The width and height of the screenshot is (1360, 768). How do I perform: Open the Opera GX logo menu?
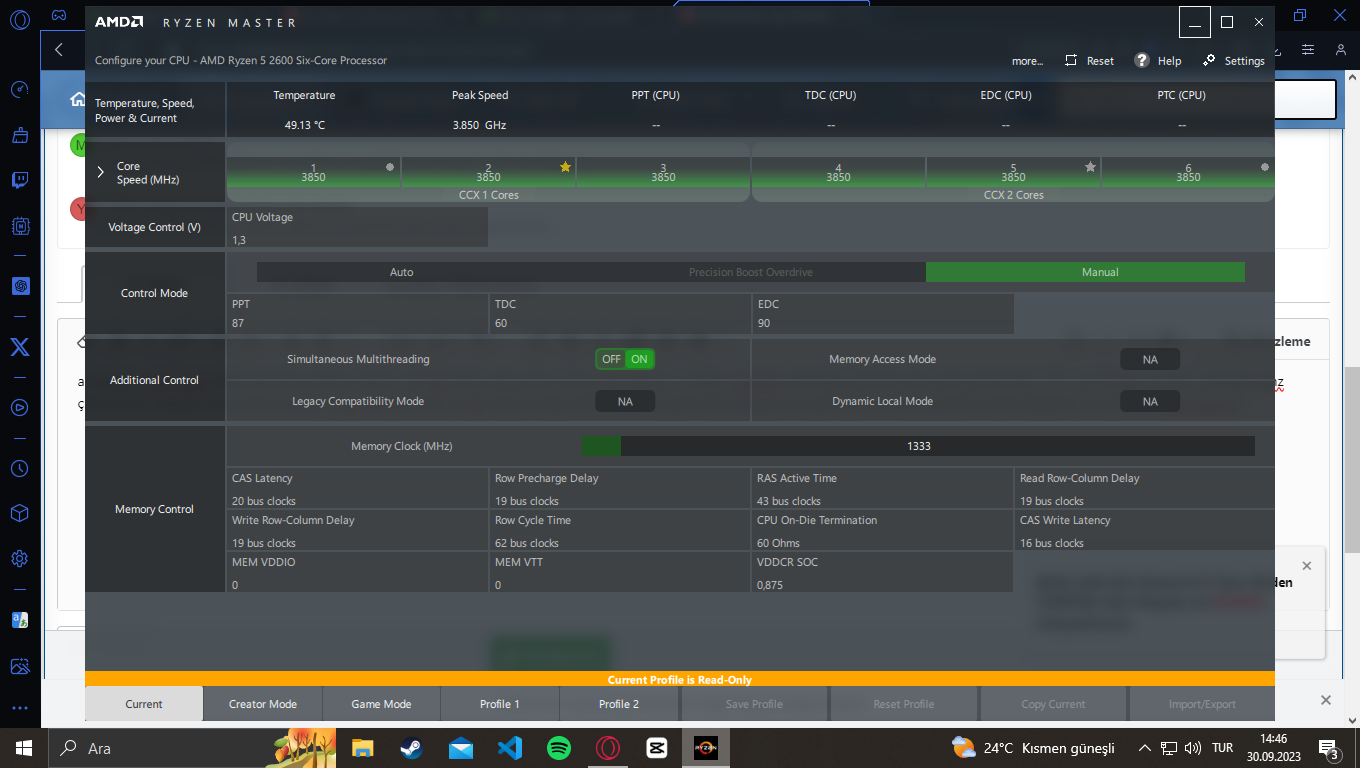click(x=20, y=19)
